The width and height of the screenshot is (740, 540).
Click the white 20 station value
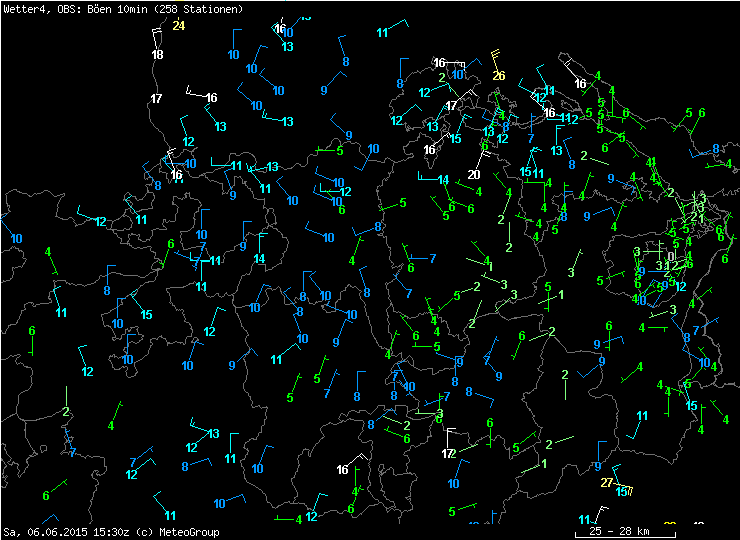coord(474,175)
